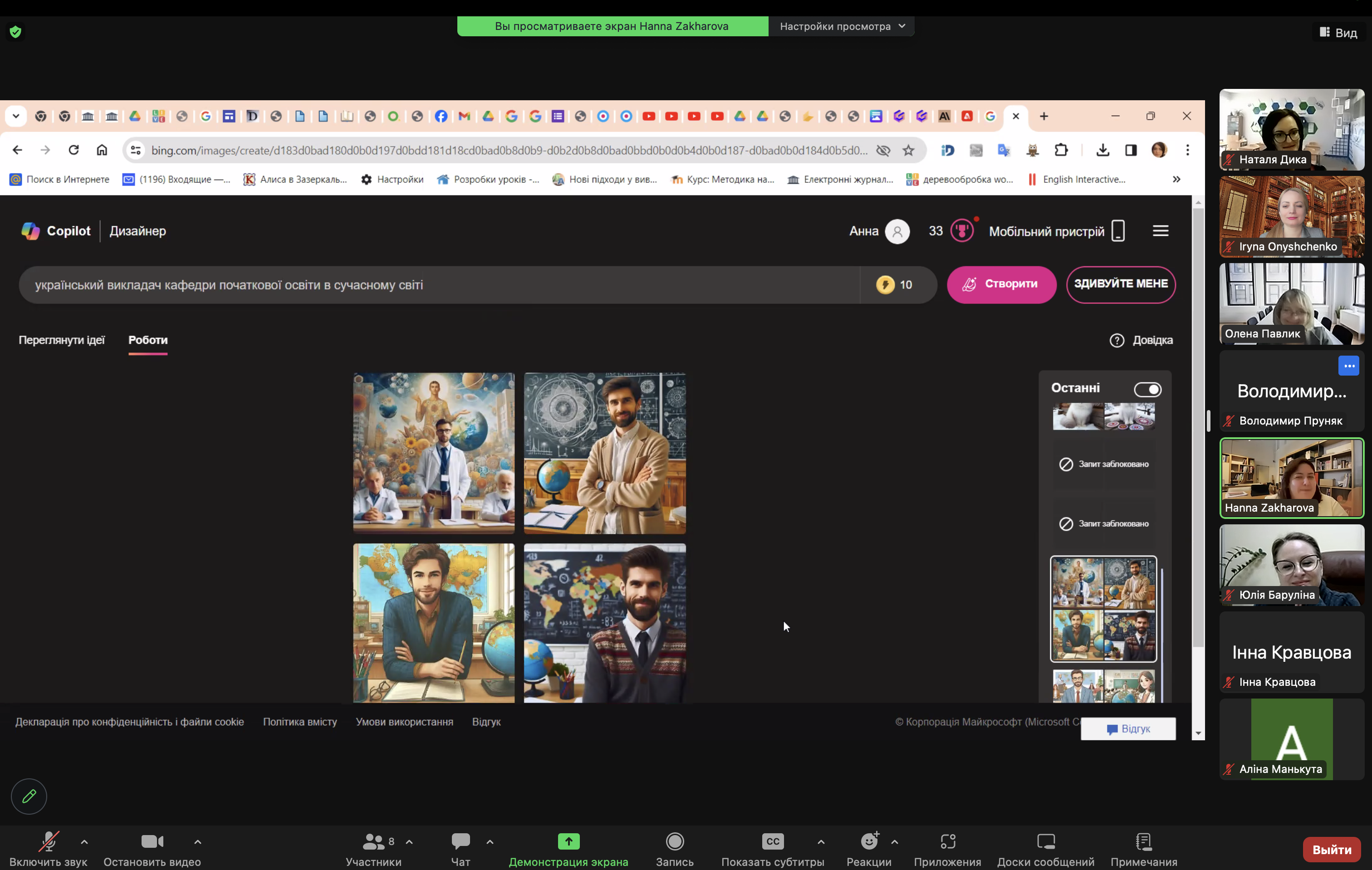The image size is (1372, 870).
Task: Switch to the Переглянути ідеї tab
Action: click(62, 340)
